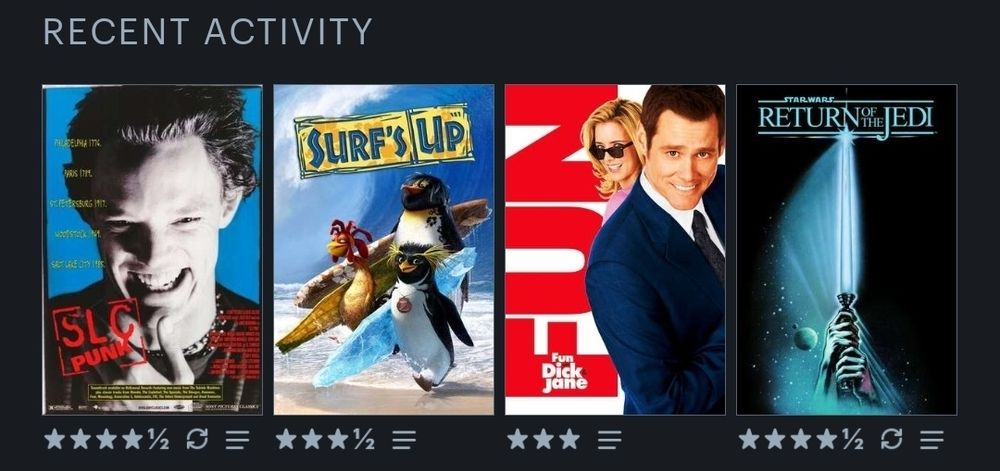Open the SLC Punk poster

[152, 250]
